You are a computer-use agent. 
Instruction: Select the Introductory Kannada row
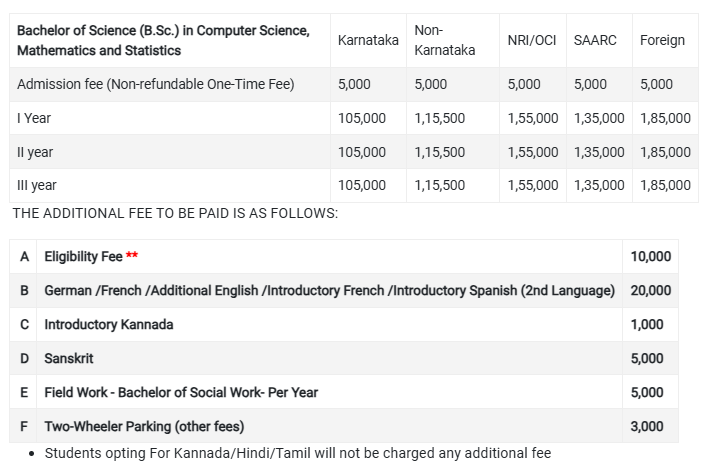pyautogui.click(x=344, y=325)
